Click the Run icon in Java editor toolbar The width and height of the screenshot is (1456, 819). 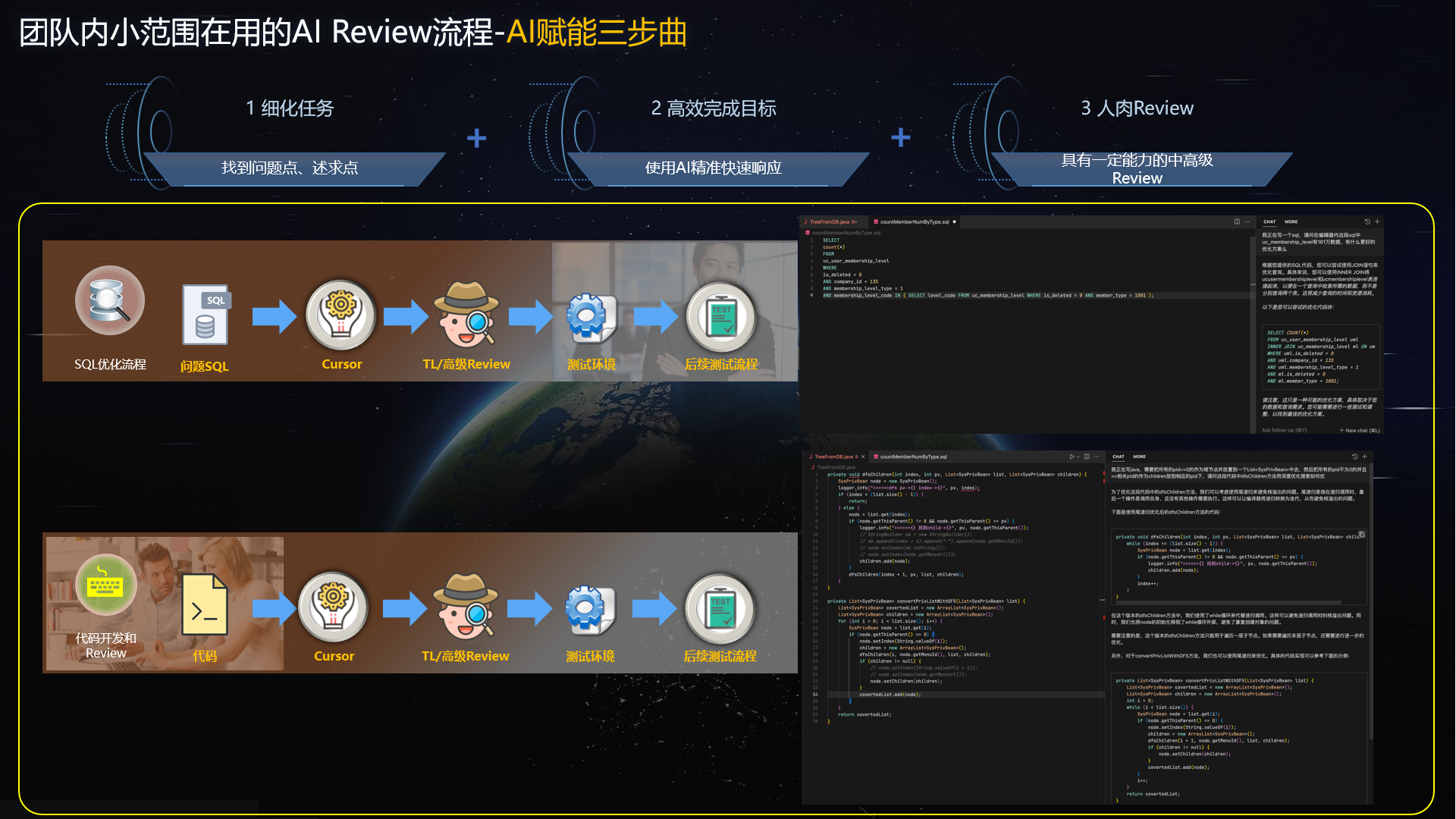tap(1071, 457)
